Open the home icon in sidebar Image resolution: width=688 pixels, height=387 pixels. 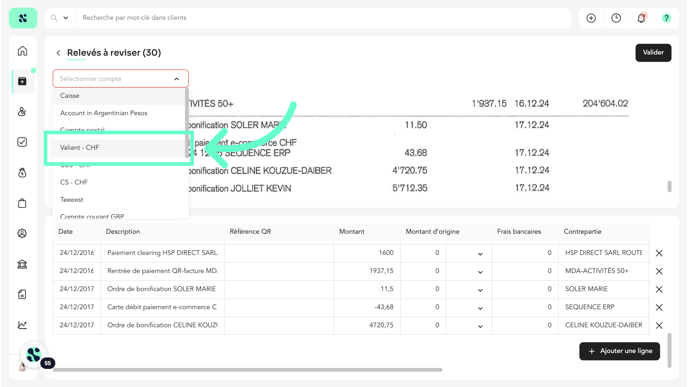coord(22,51)
